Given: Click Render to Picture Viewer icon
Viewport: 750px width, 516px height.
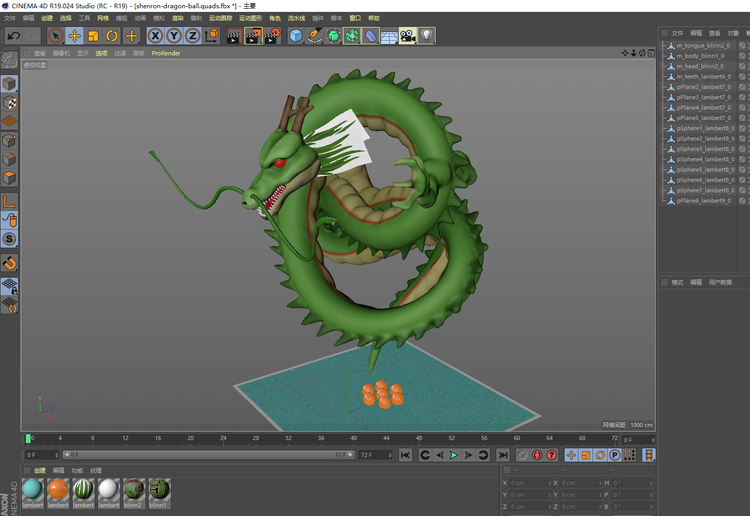Looking at the screenshot, I should [253, 36].
